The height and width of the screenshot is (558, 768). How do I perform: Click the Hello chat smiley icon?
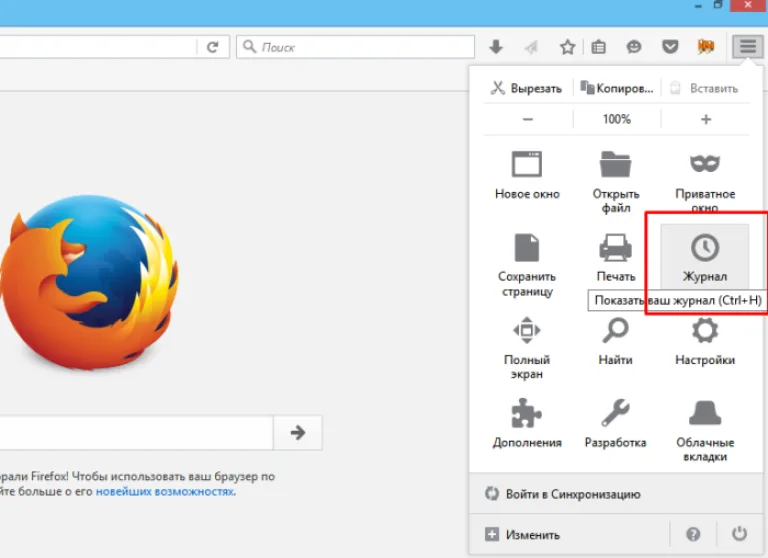coord(634,47)
